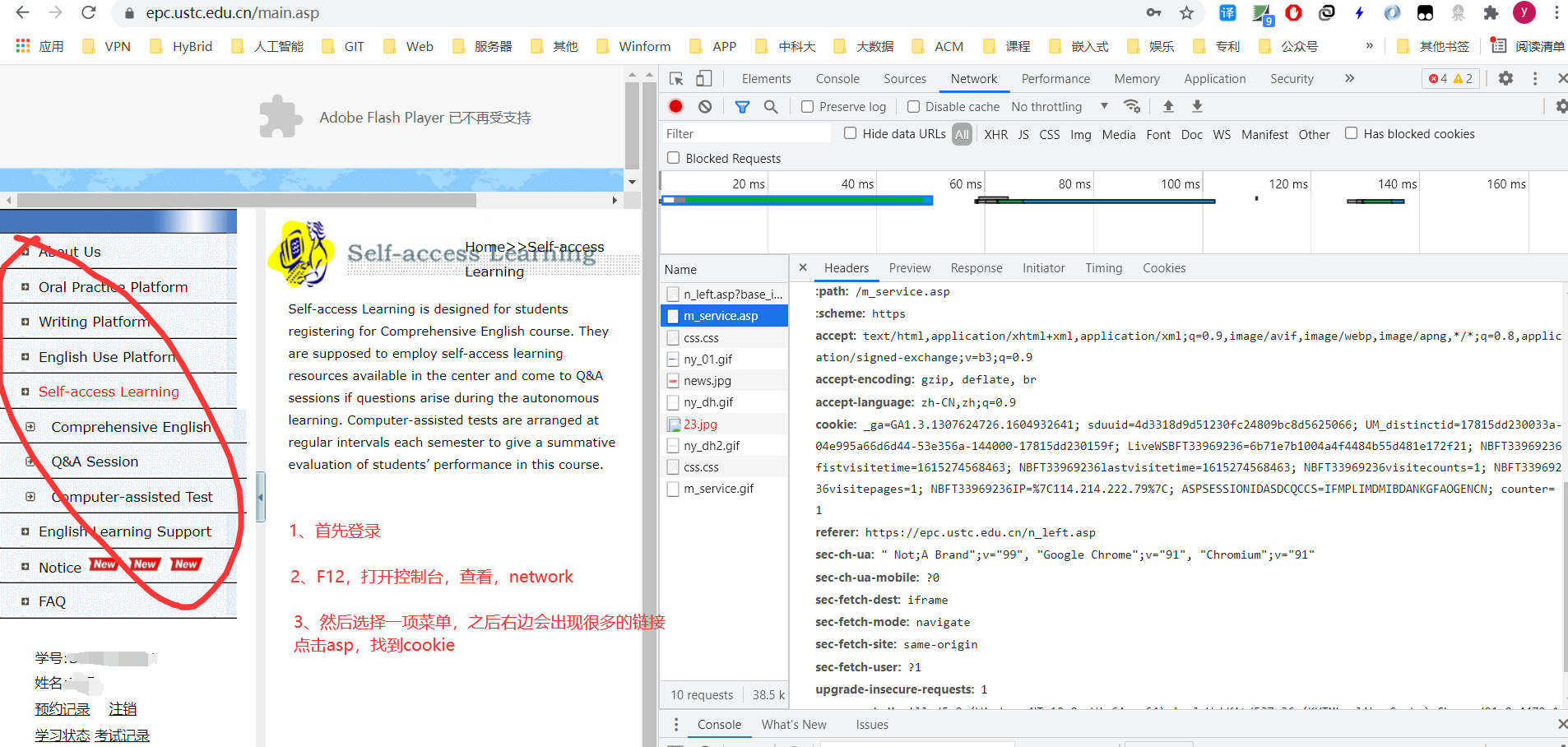This screenshot has height=747, width=1568.
Task: Click the browser back arrow
Action: (x=22, y=12)
